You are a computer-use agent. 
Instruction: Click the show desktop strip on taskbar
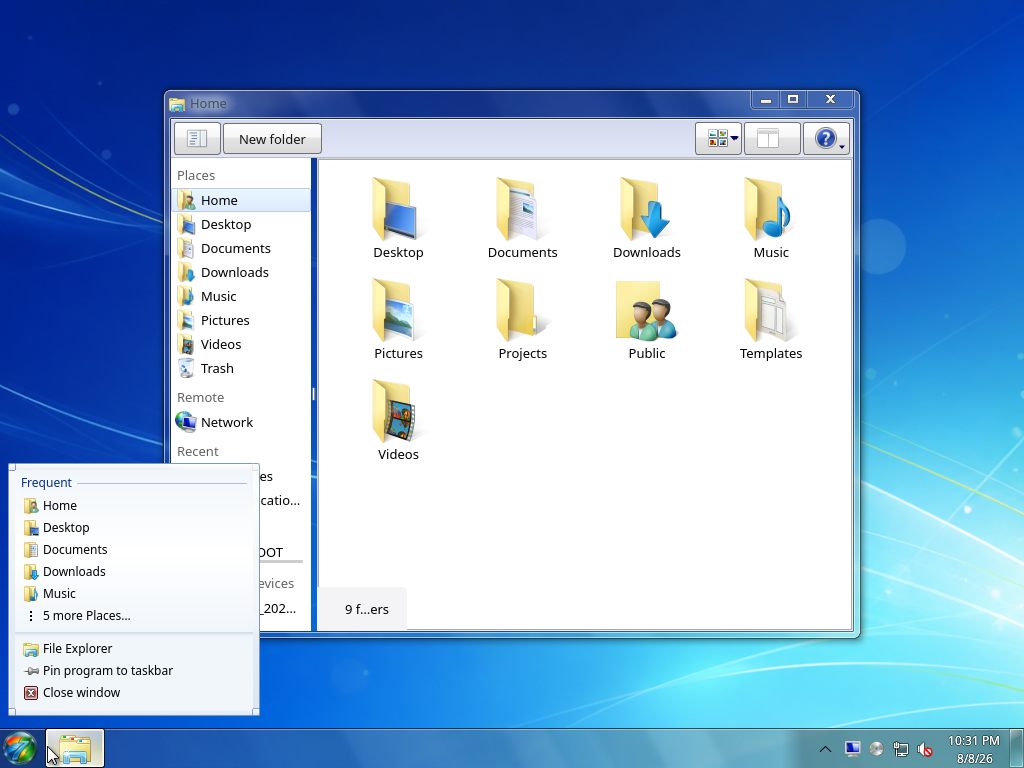(x=1017, y=748)
